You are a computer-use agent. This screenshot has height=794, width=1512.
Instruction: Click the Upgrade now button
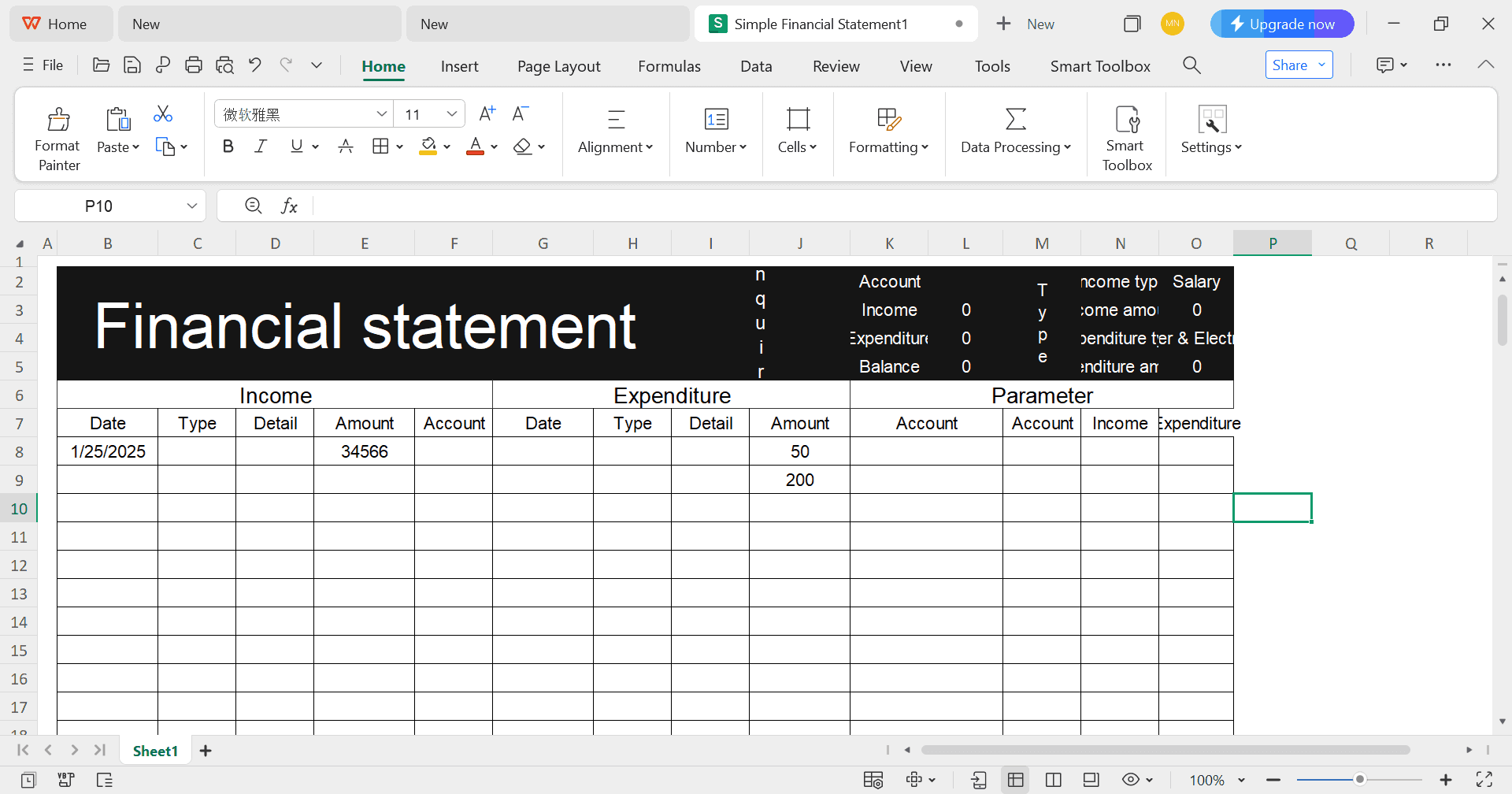(x=1282, y=24)
